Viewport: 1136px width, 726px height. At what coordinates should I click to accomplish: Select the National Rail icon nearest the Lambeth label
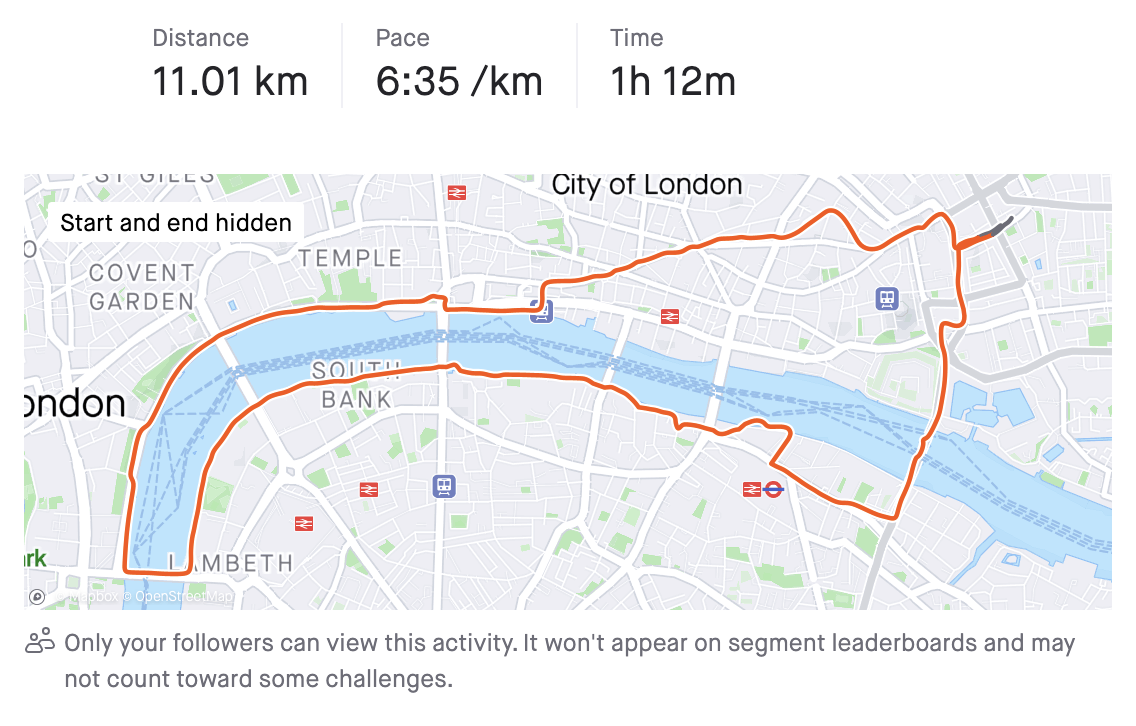304,523
